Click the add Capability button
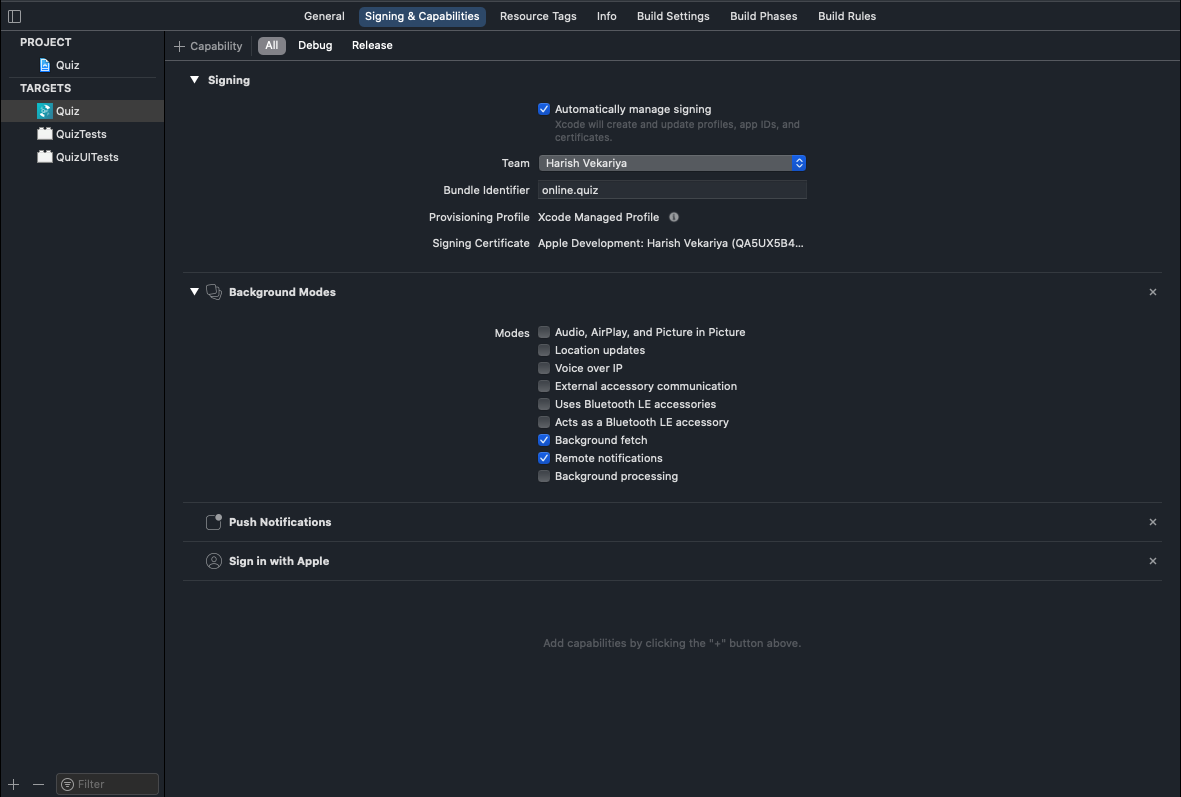 (x=208, y=46)
